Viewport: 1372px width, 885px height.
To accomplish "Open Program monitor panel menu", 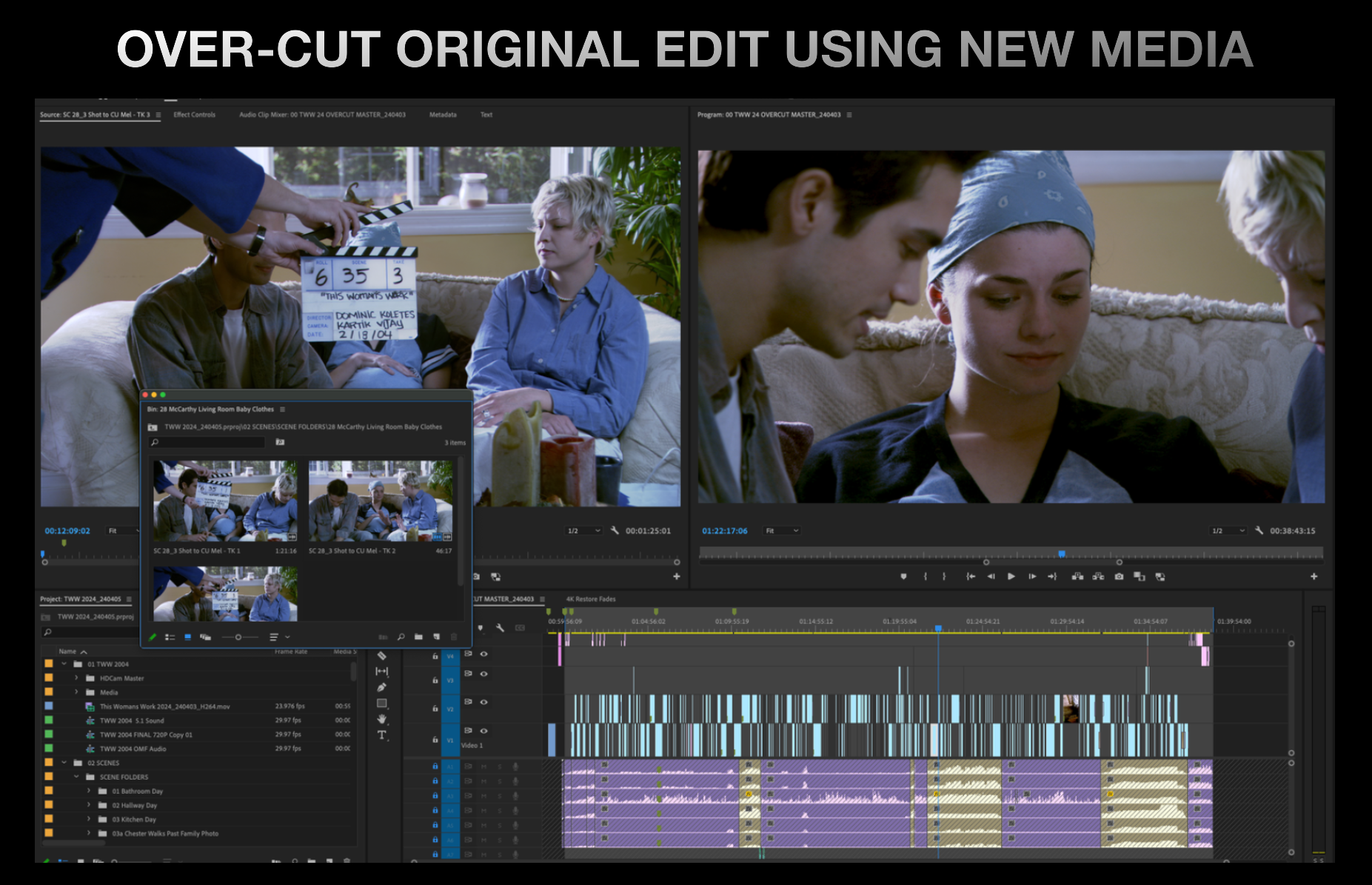I will tap(849, 115).
